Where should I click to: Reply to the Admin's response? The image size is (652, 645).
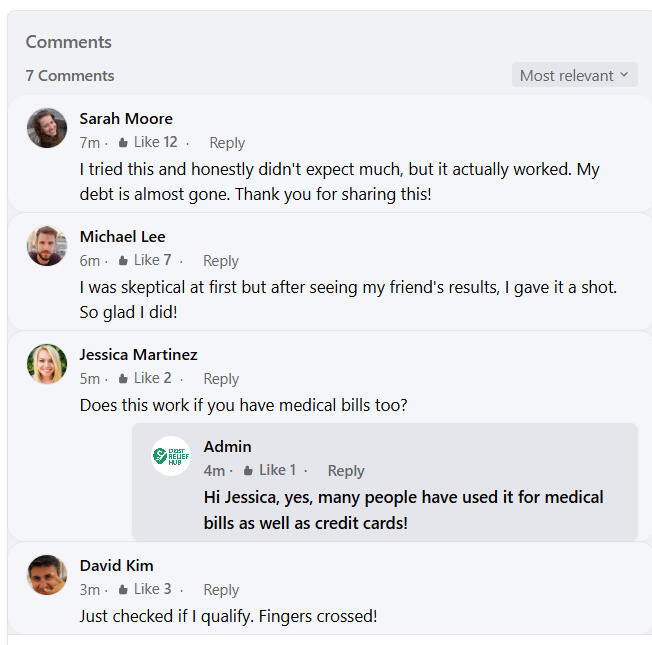(x=346, y=471)
